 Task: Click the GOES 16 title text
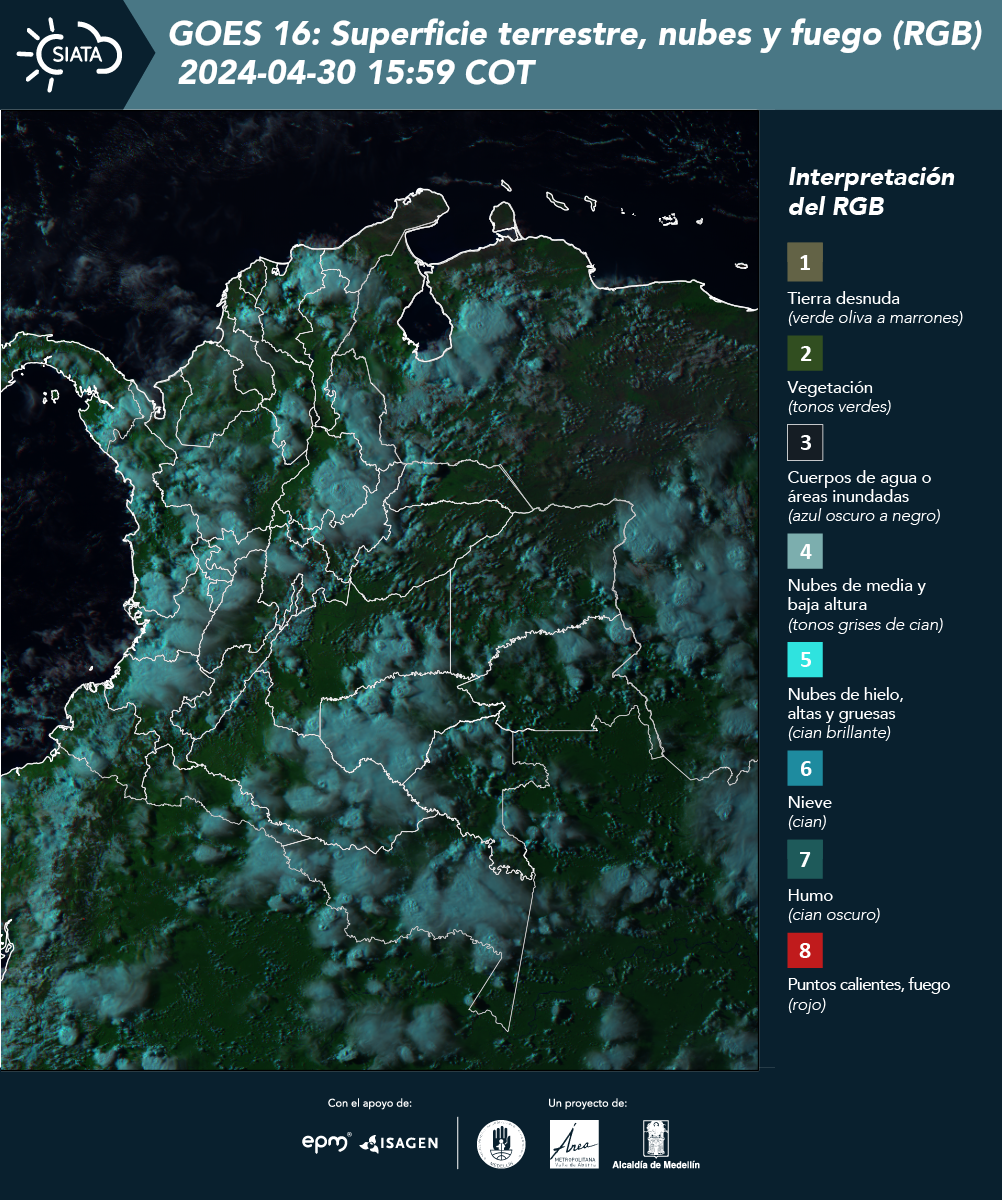coord(575,35)
